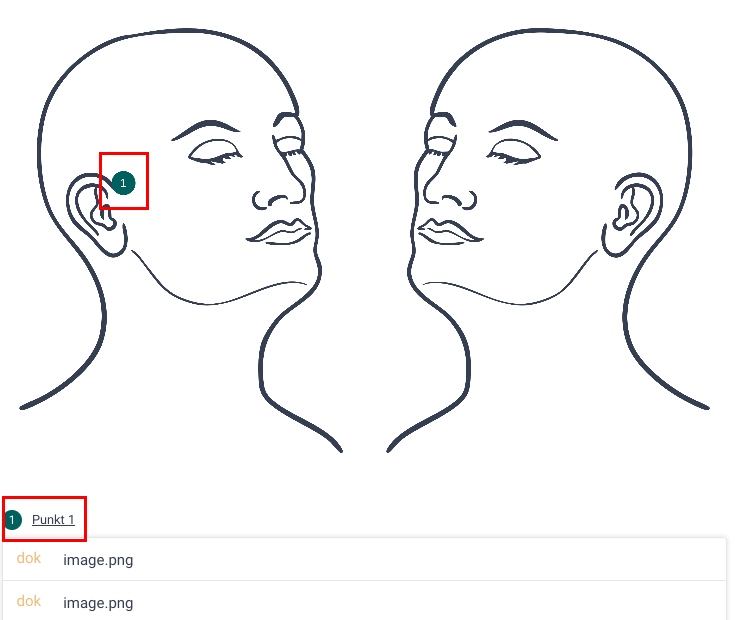Click the lips of the left head
The width and height of the screenshot is (738, 620).
click(x=279, y=232)
